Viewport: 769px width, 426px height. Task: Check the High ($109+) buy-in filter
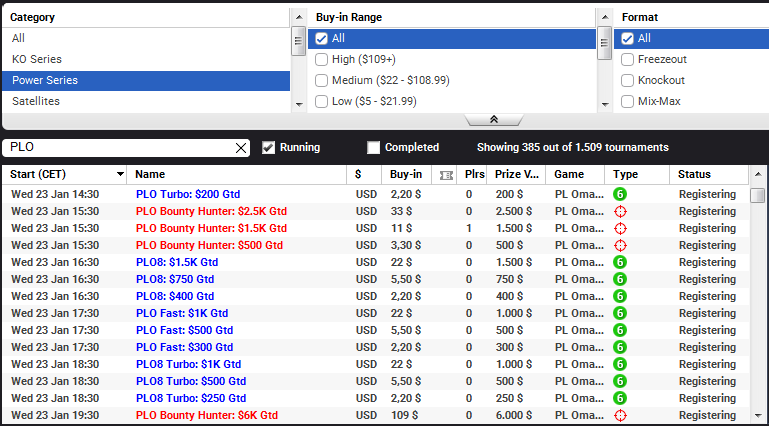322,59
